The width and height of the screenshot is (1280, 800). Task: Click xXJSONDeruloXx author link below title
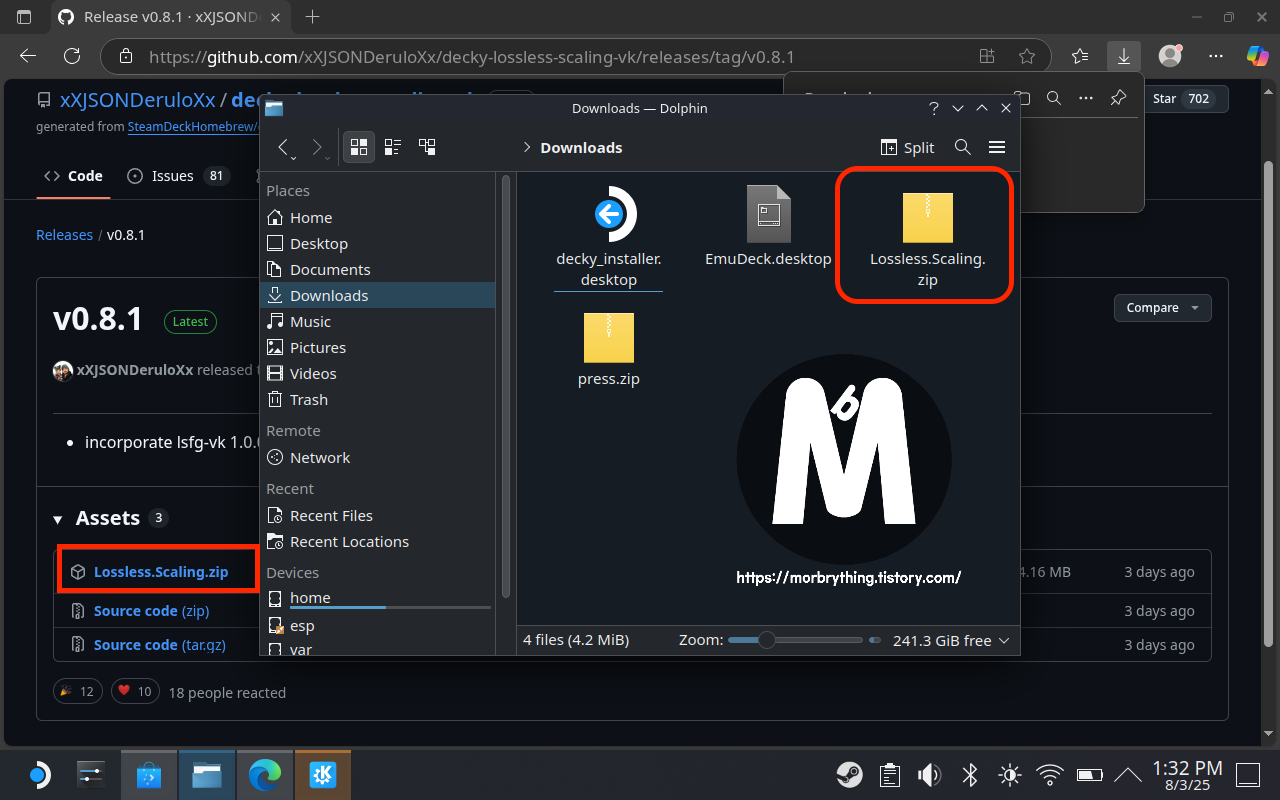[134, 370]
